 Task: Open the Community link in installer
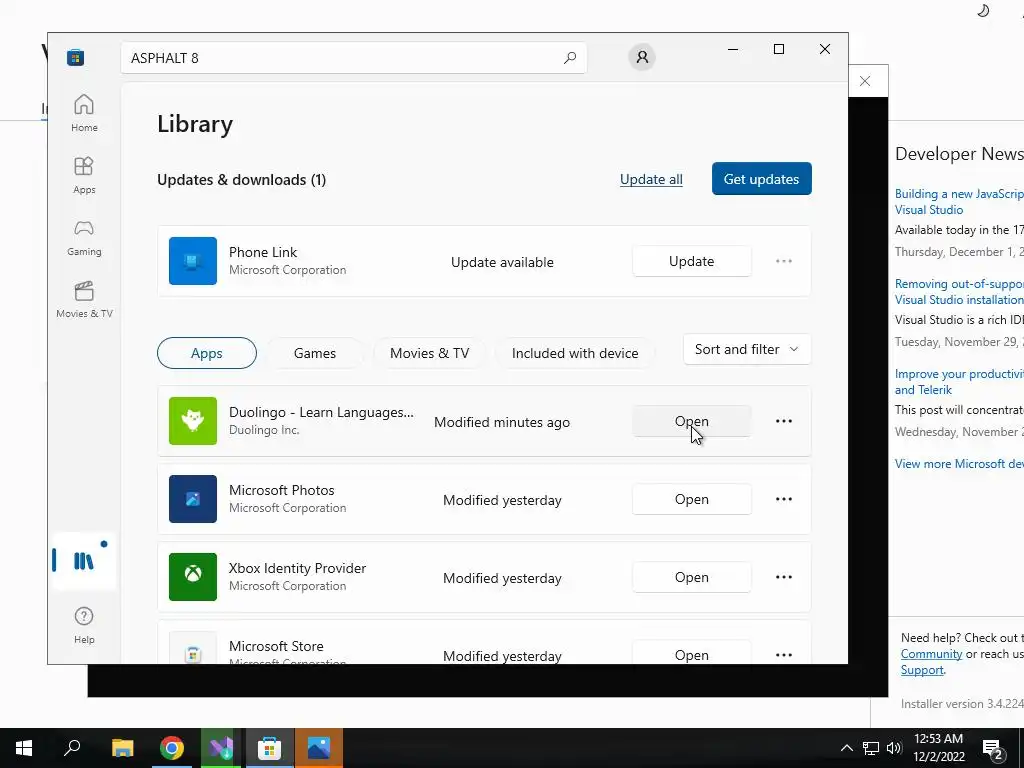click(x=931, y=654)
